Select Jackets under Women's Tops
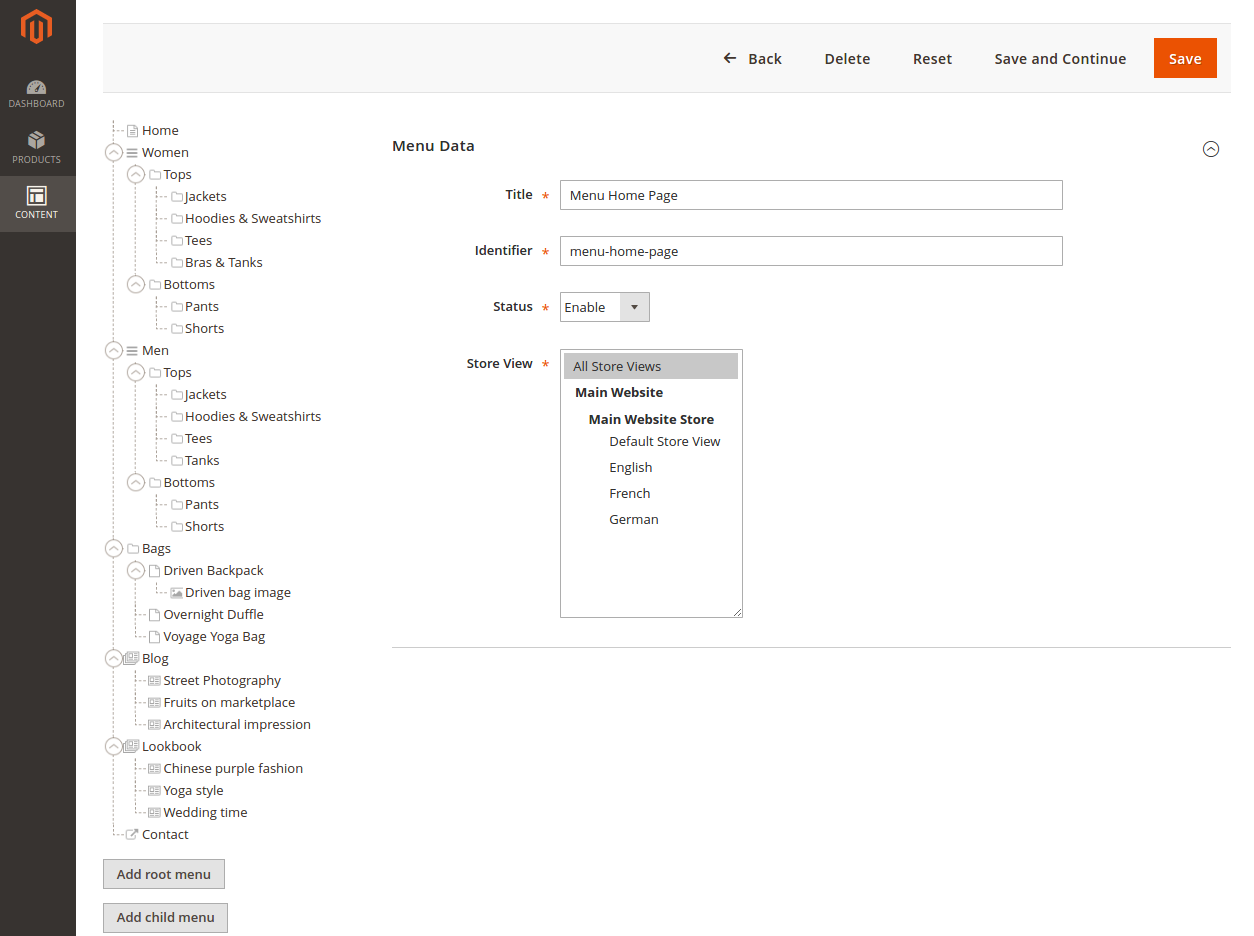This screenshot has height=936, width=1254. click(x=206, y=197)
